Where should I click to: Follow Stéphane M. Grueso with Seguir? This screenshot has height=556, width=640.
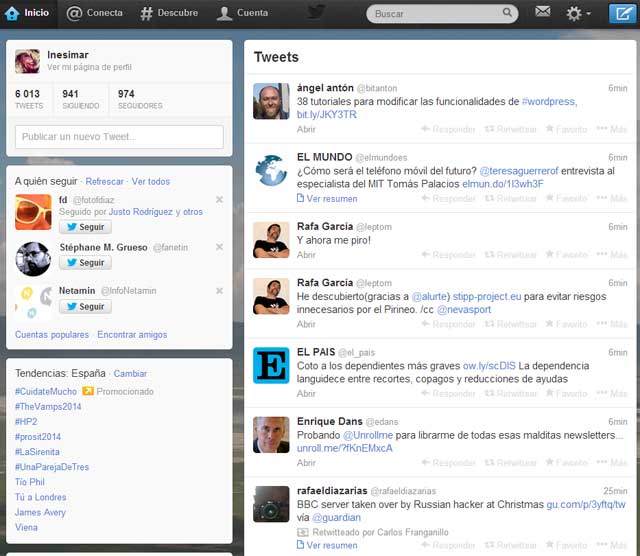(85, 262)
